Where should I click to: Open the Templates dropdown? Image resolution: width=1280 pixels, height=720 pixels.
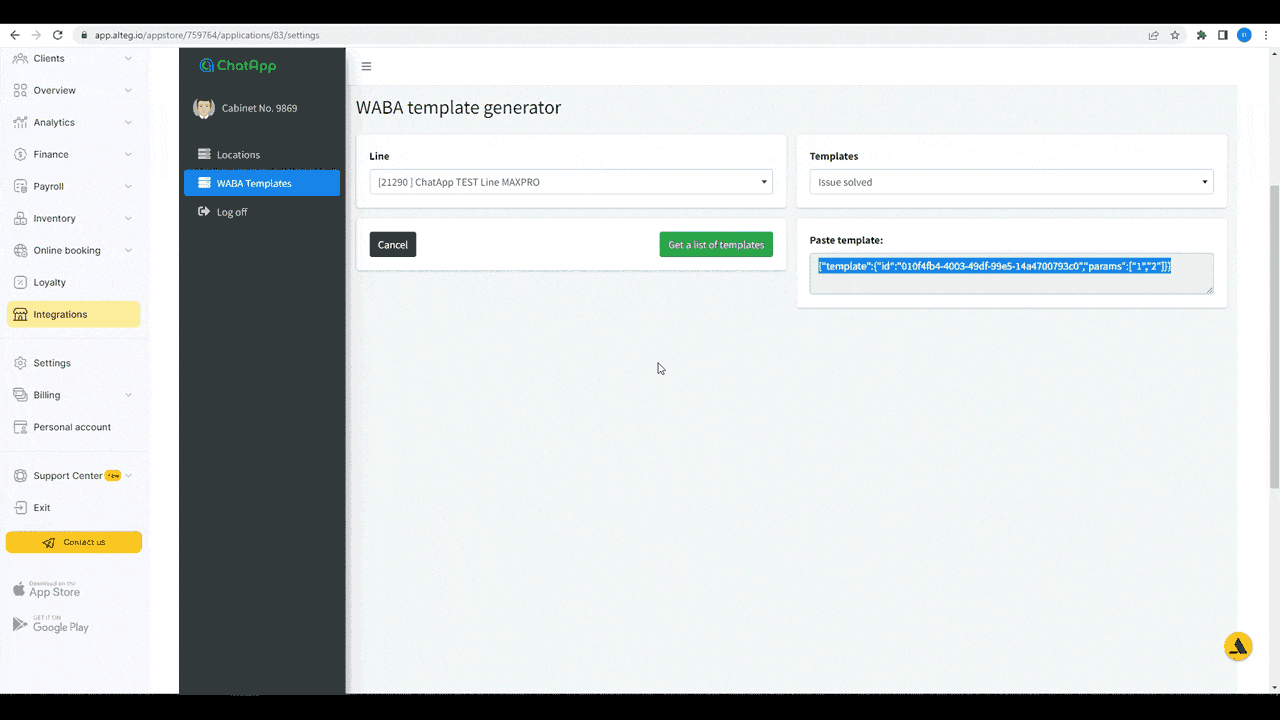(1011, 182)
